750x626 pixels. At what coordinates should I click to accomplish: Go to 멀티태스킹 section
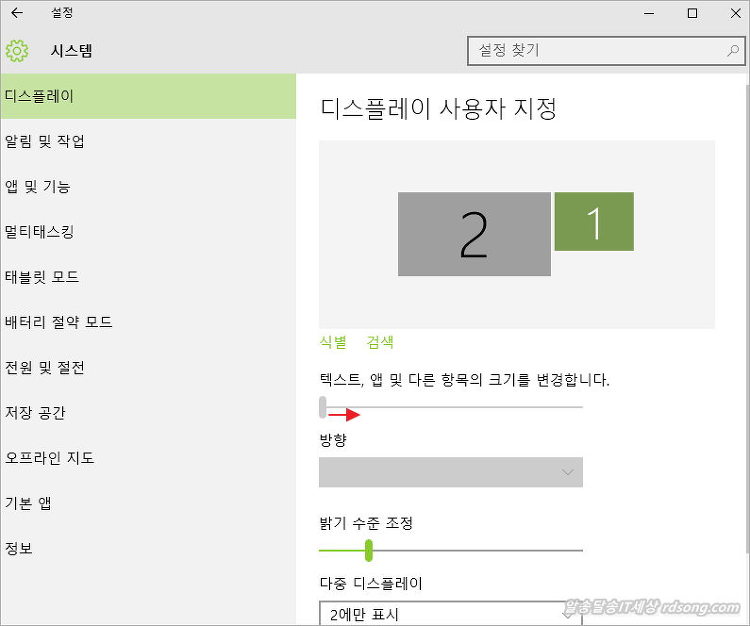click(x=40, y=232)
